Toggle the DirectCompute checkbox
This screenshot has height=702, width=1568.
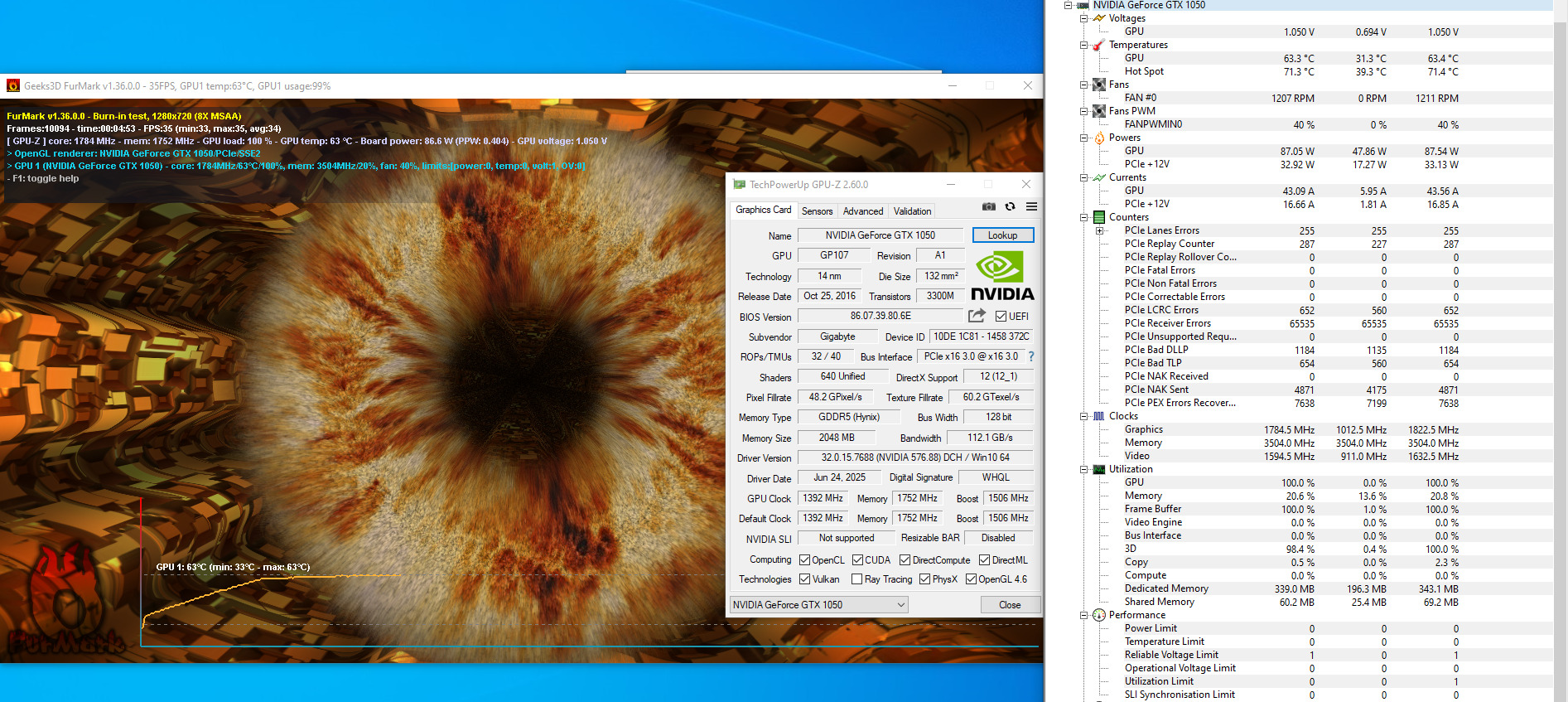click(x=905, y=560)
